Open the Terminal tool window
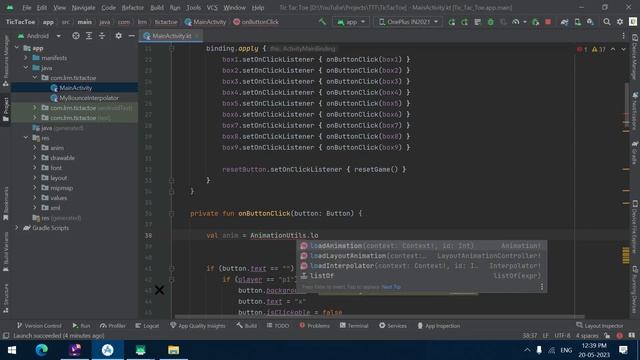 (x=354, y=326)
